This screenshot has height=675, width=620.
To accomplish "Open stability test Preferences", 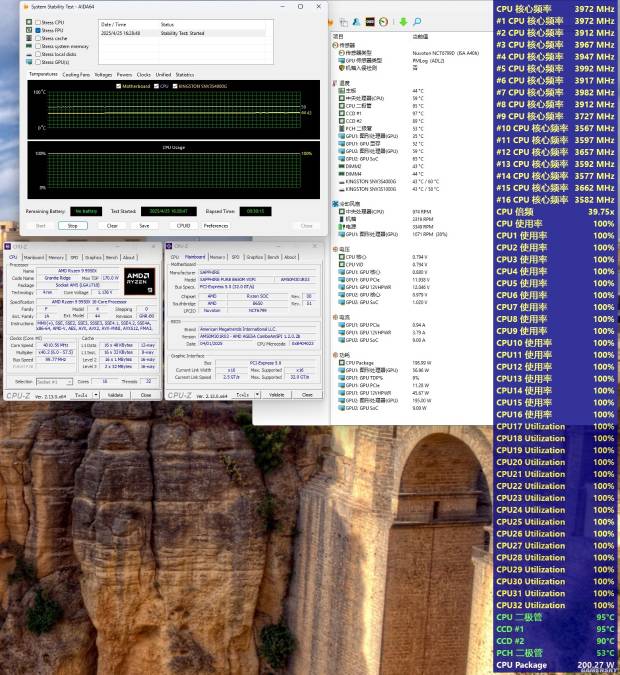I will coord(216,226).
